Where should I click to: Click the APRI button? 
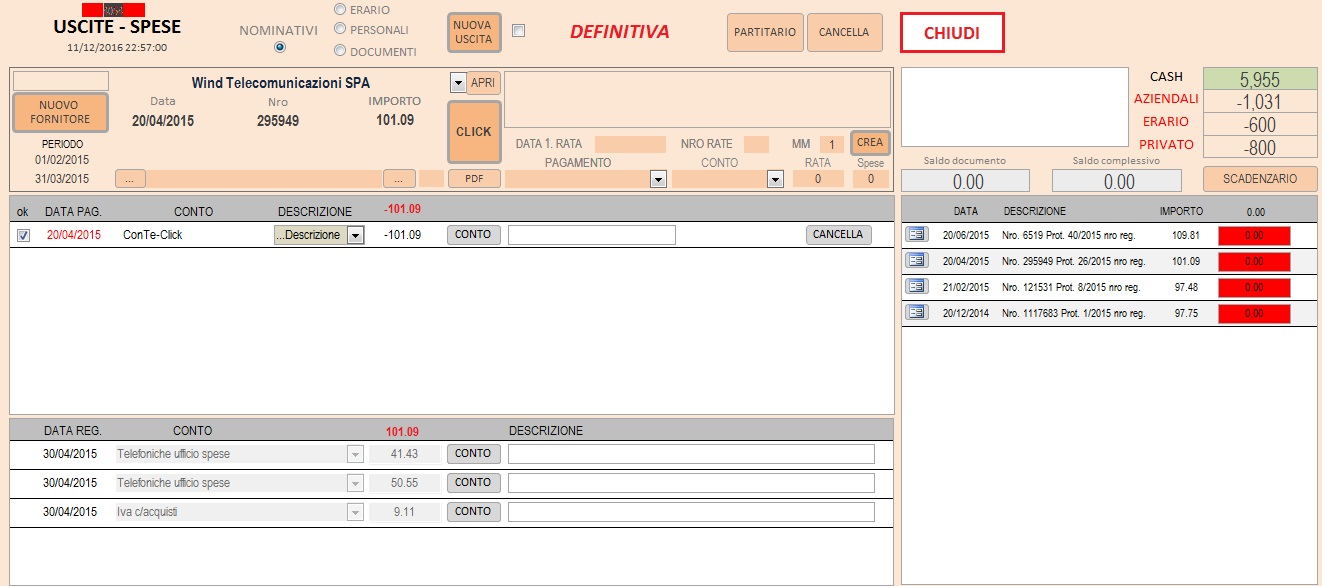[483, 83]
